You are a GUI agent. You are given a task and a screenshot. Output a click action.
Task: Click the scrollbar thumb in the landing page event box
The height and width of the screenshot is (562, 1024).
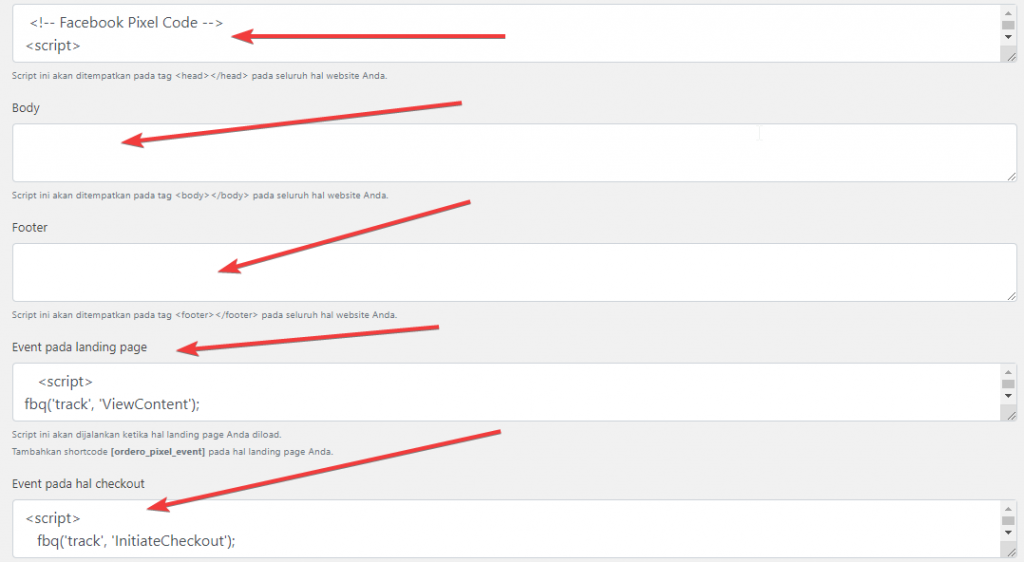pyautogui.click(x=1008, y=384)
